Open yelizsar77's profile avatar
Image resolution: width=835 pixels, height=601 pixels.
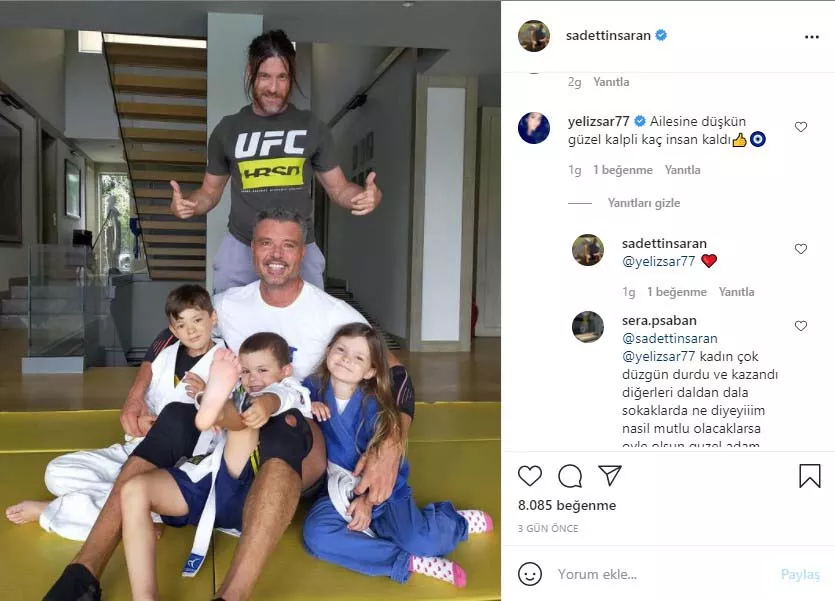pyautogui.click(x=534, y=128)
